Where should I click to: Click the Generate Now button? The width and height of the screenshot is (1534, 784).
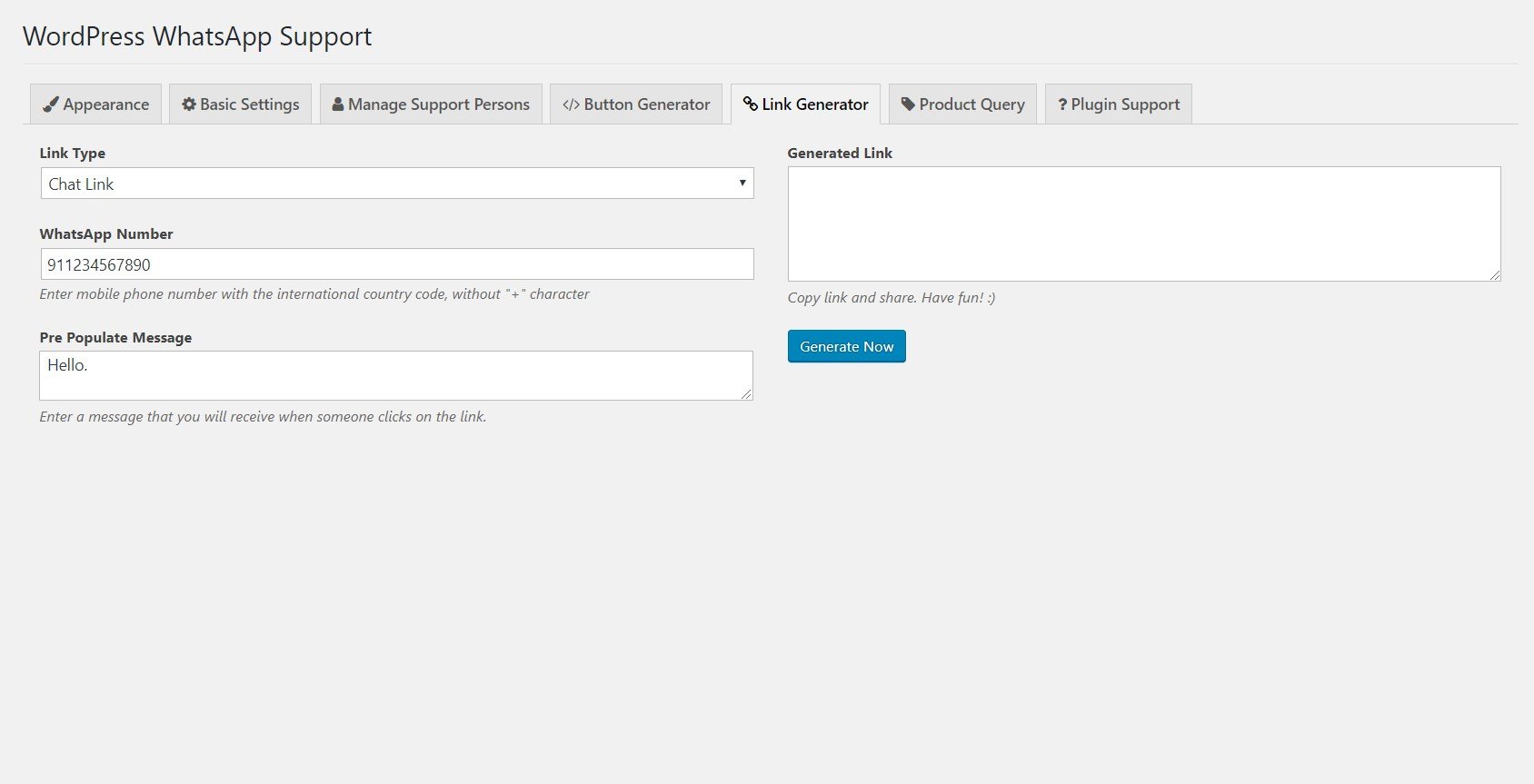(x=847, y=346)
